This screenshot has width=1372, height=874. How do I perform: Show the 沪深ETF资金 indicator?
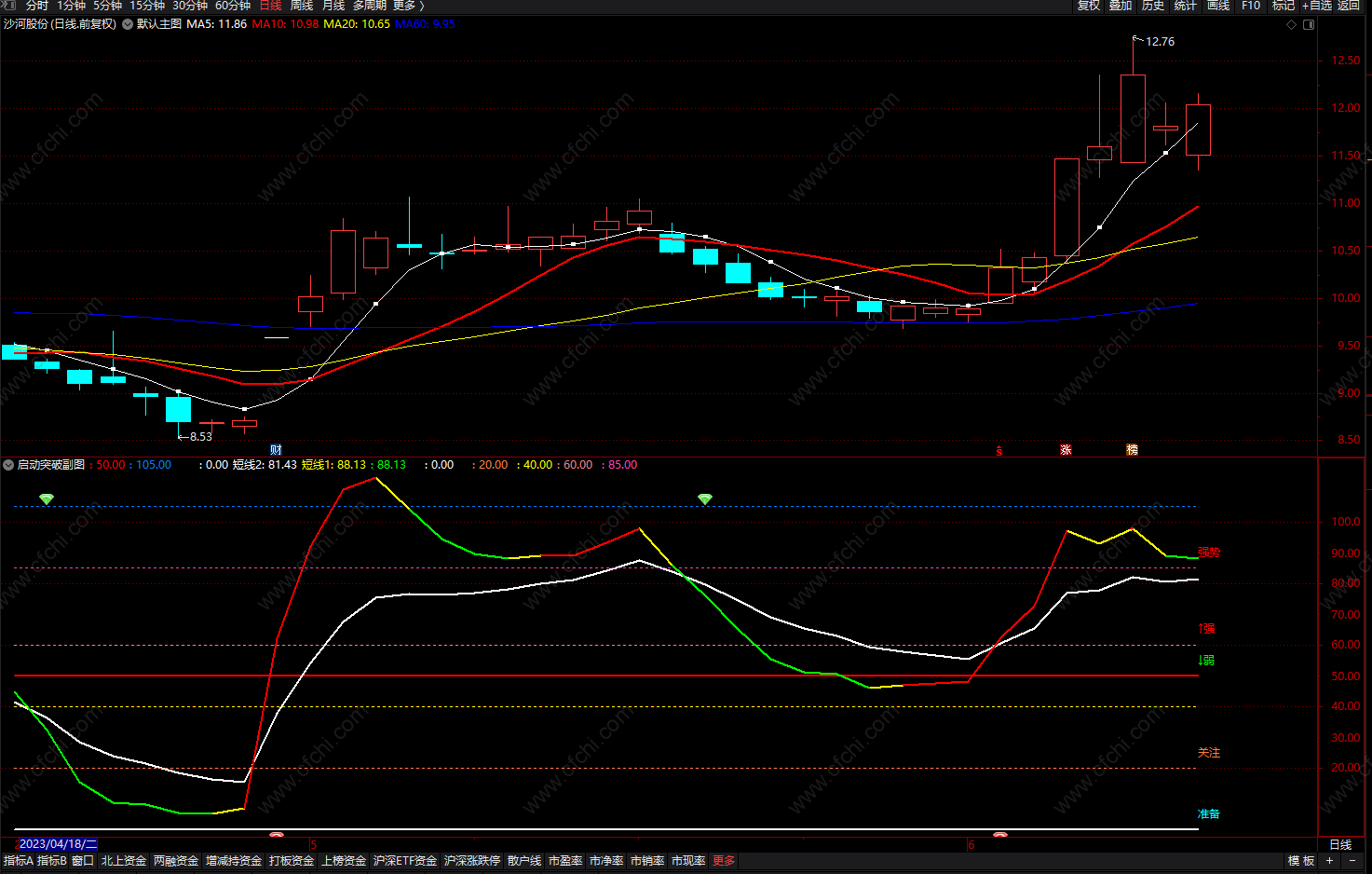[x=405, y=861]
